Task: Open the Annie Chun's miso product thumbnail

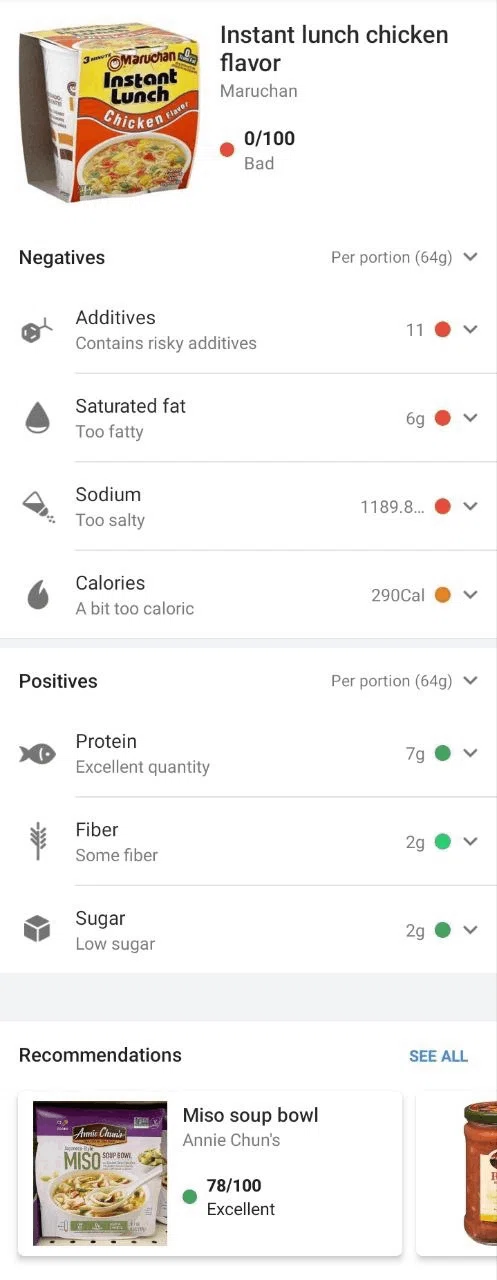Action: tap(100, 1173)
